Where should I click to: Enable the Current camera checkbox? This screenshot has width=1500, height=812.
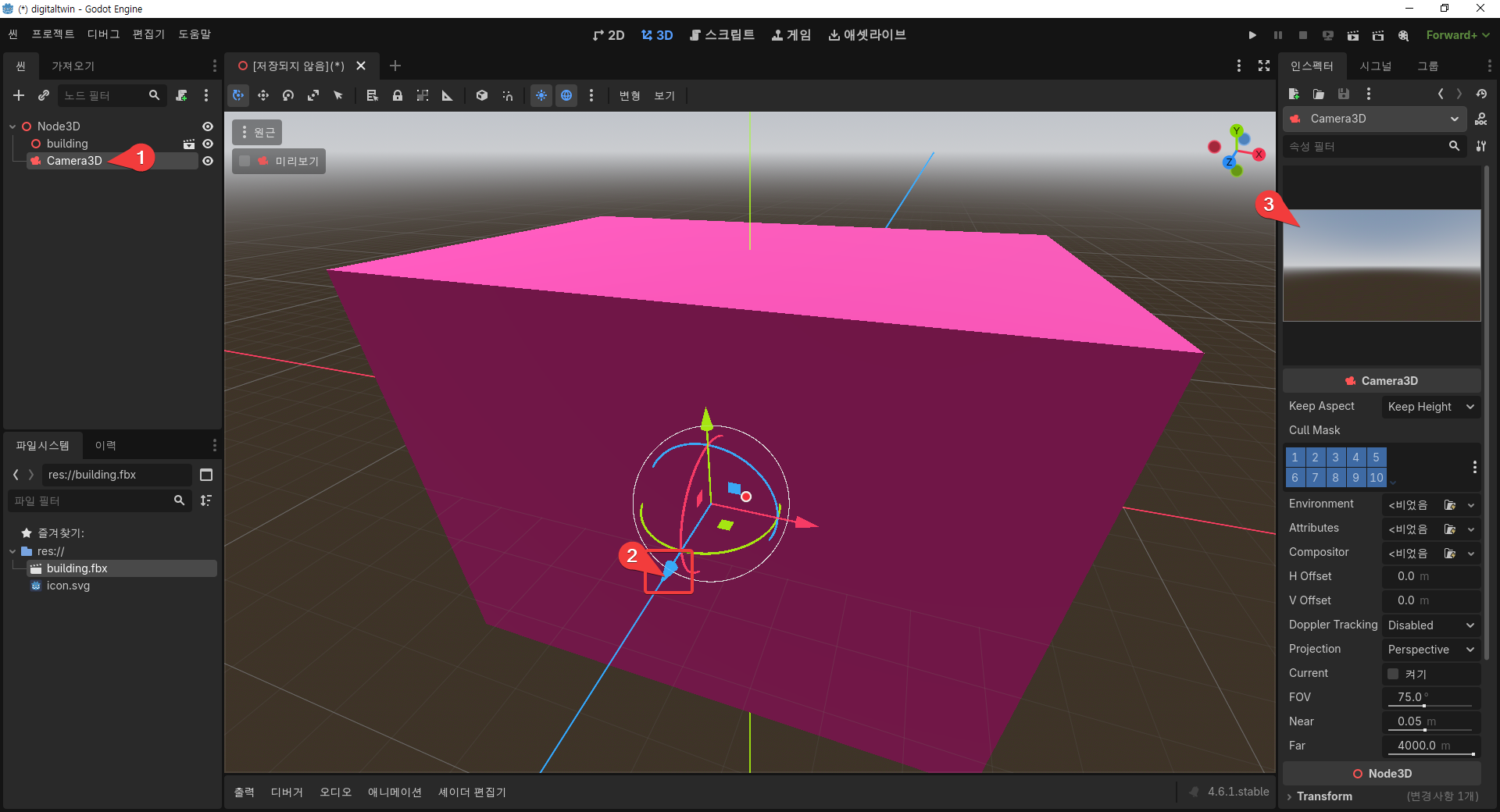pyautogui.click(x=1393, y=673)
